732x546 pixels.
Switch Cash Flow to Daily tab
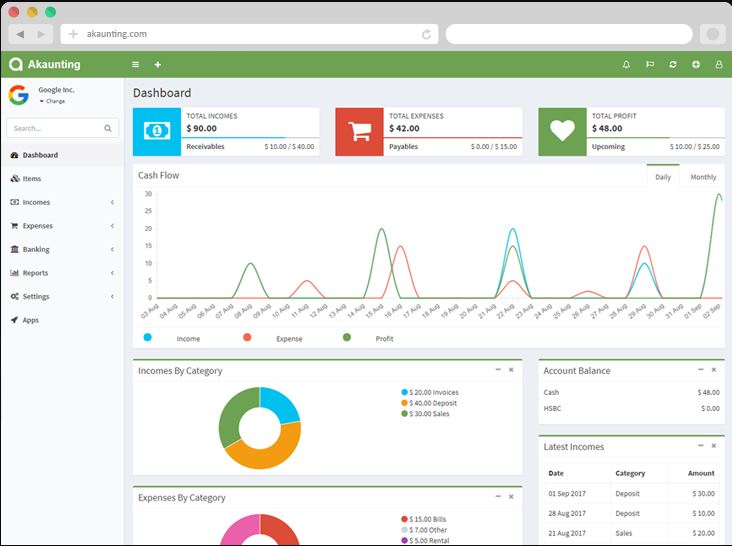tap(663, 177)
